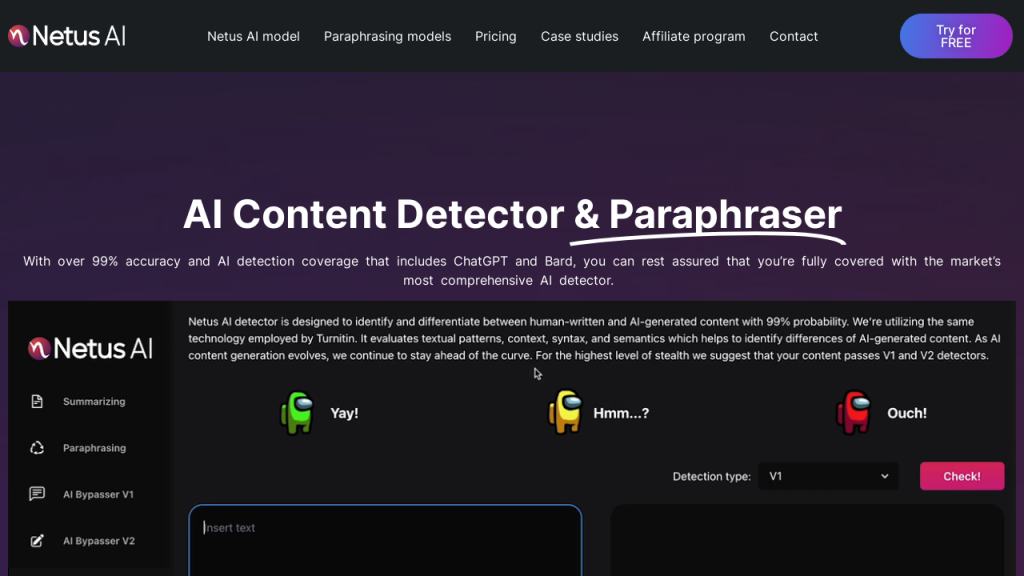
Task: Open Case studies in the navigation
Action: (579, 37)
